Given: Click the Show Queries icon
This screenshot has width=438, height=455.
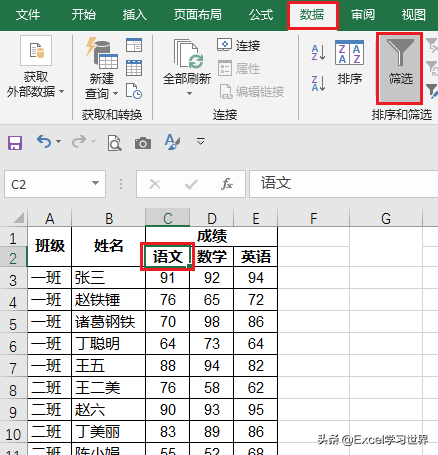Looking at the screenshot, I should click(134, 45).
